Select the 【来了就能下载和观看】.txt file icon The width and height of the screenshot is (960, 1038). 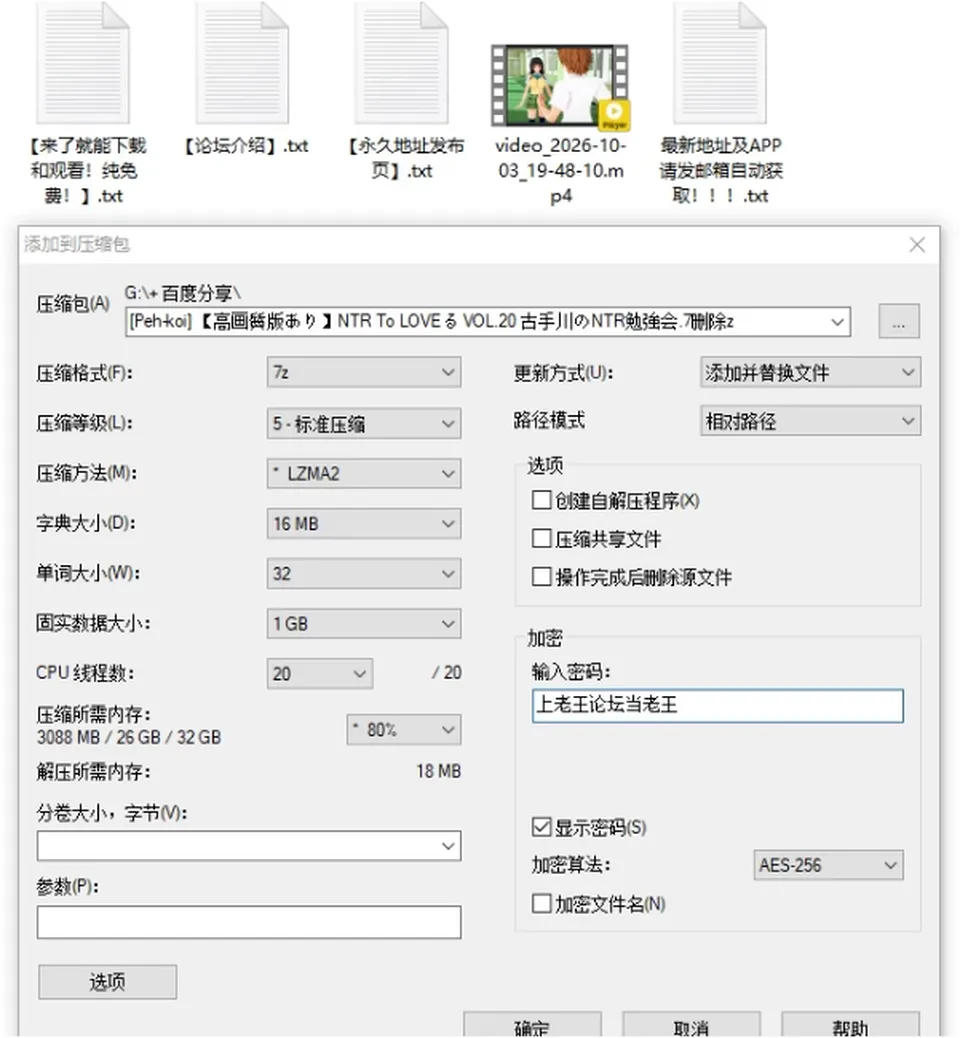83,62
